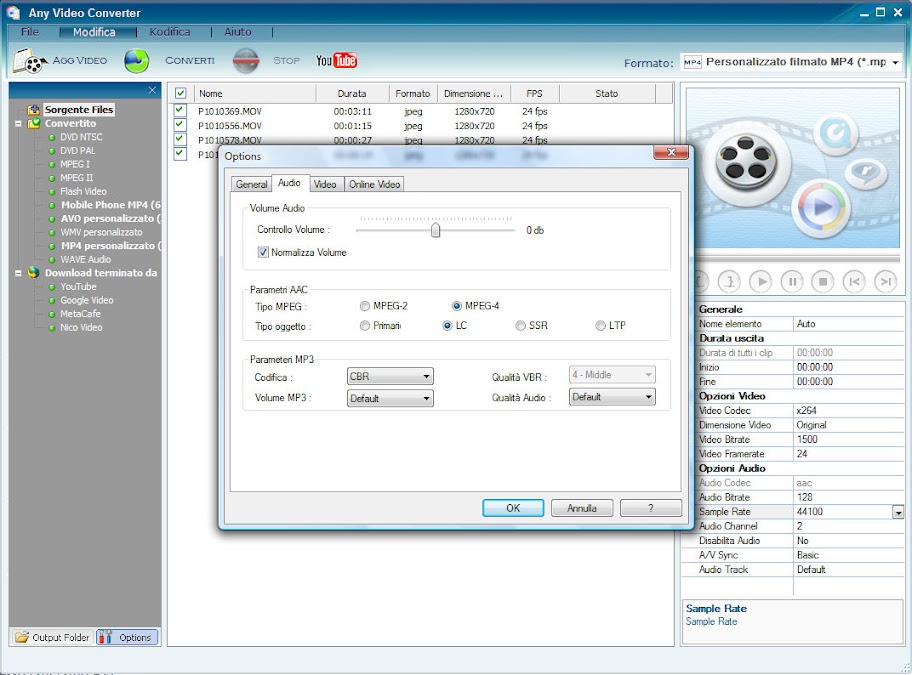
Task: Click the Output Folder button label
Action: [60, 638]
